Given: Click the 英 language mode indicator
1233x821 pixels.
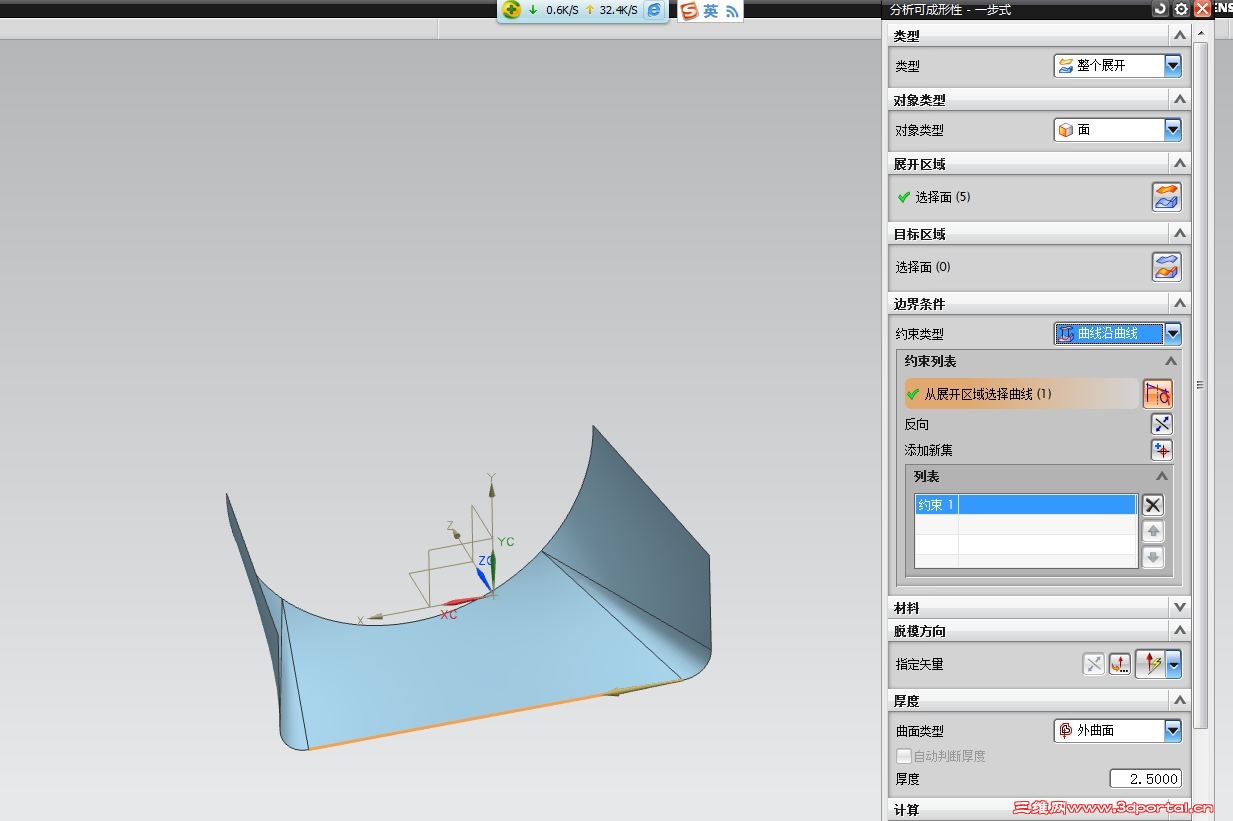Looking at the screenshot, I should click(711, 11).
